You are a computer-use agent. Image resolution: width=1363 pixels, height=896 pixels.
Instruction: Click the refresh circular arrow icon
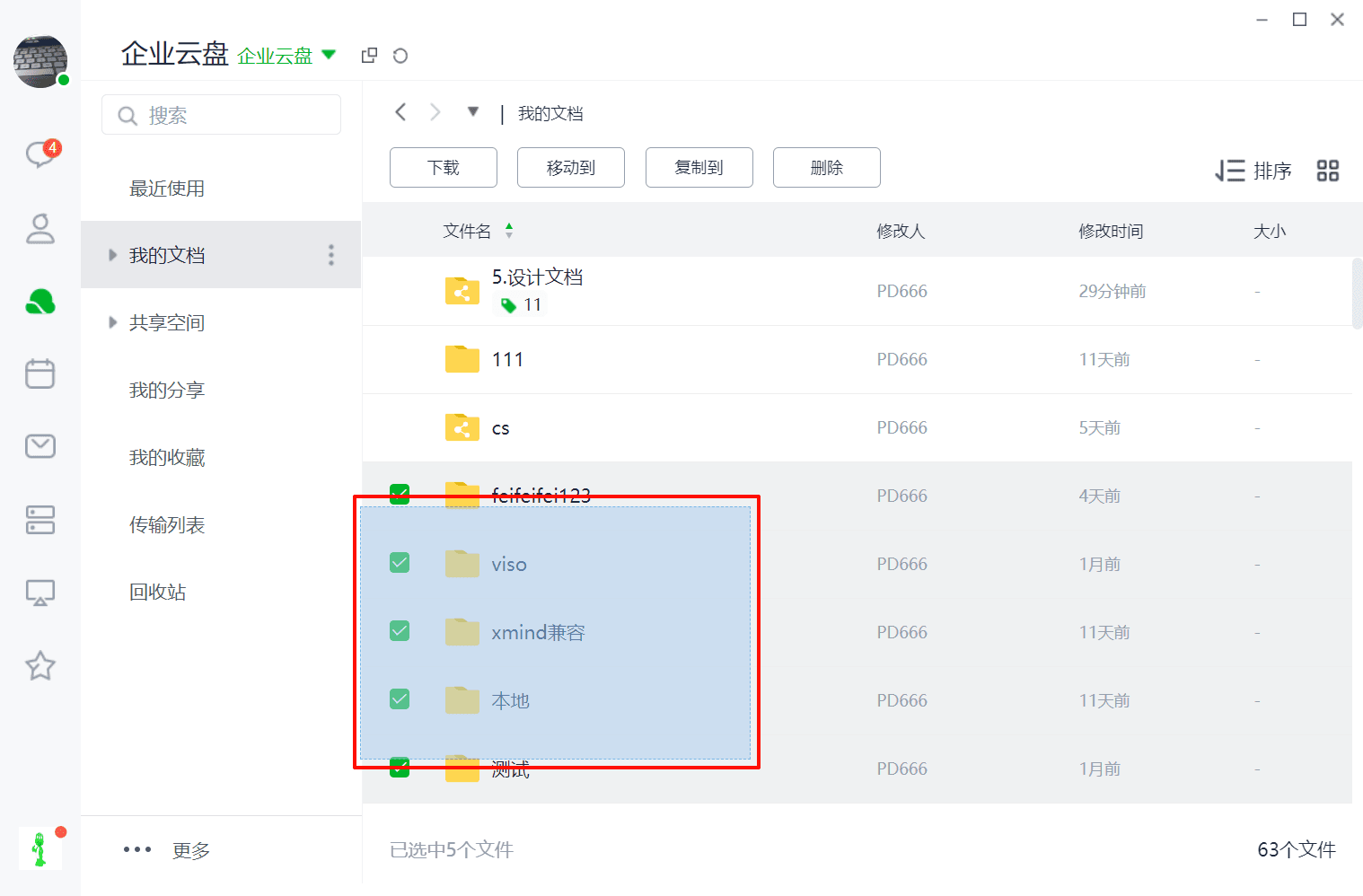(400, 56)
